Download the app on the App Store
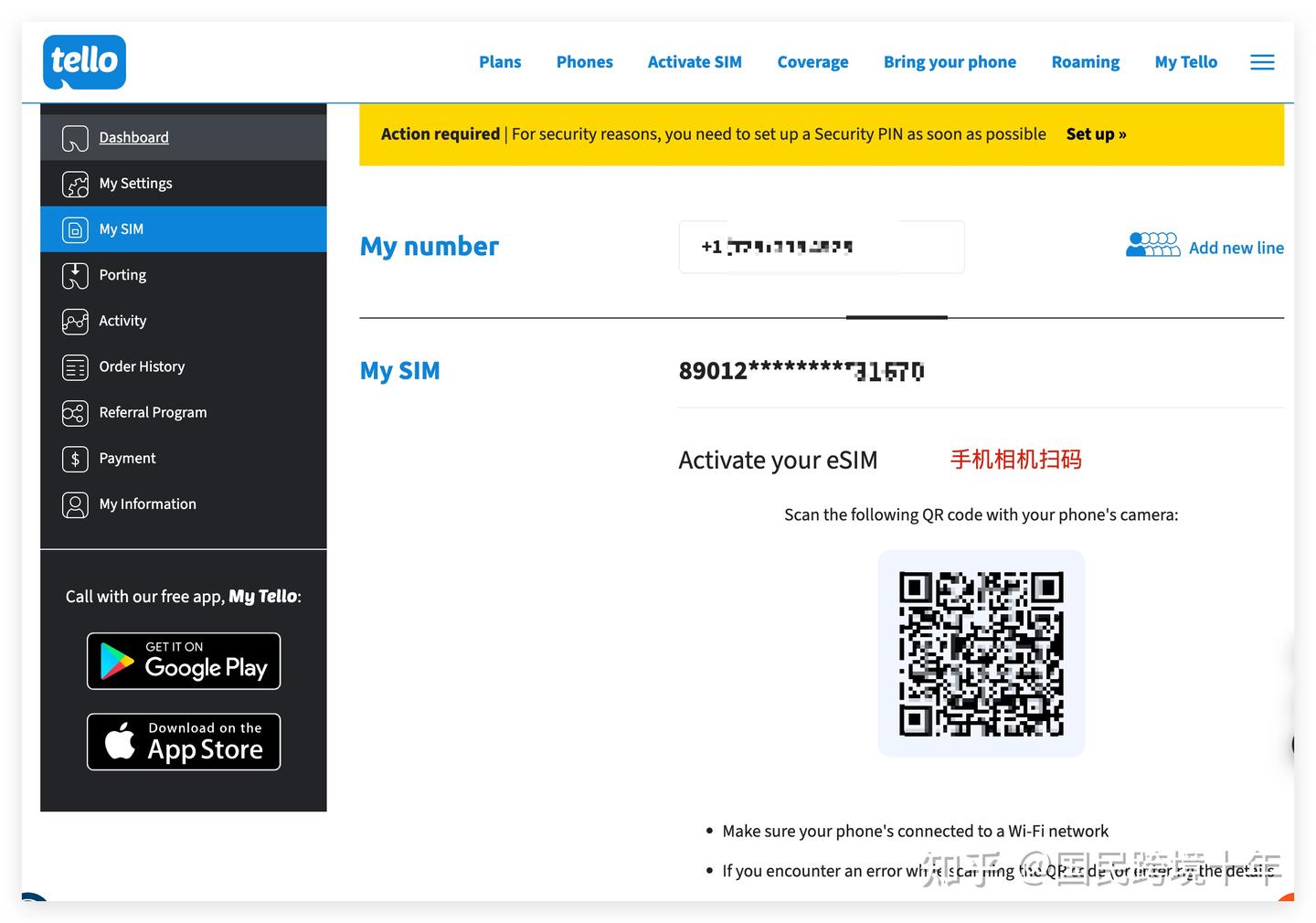 click(x=184, y=742)
